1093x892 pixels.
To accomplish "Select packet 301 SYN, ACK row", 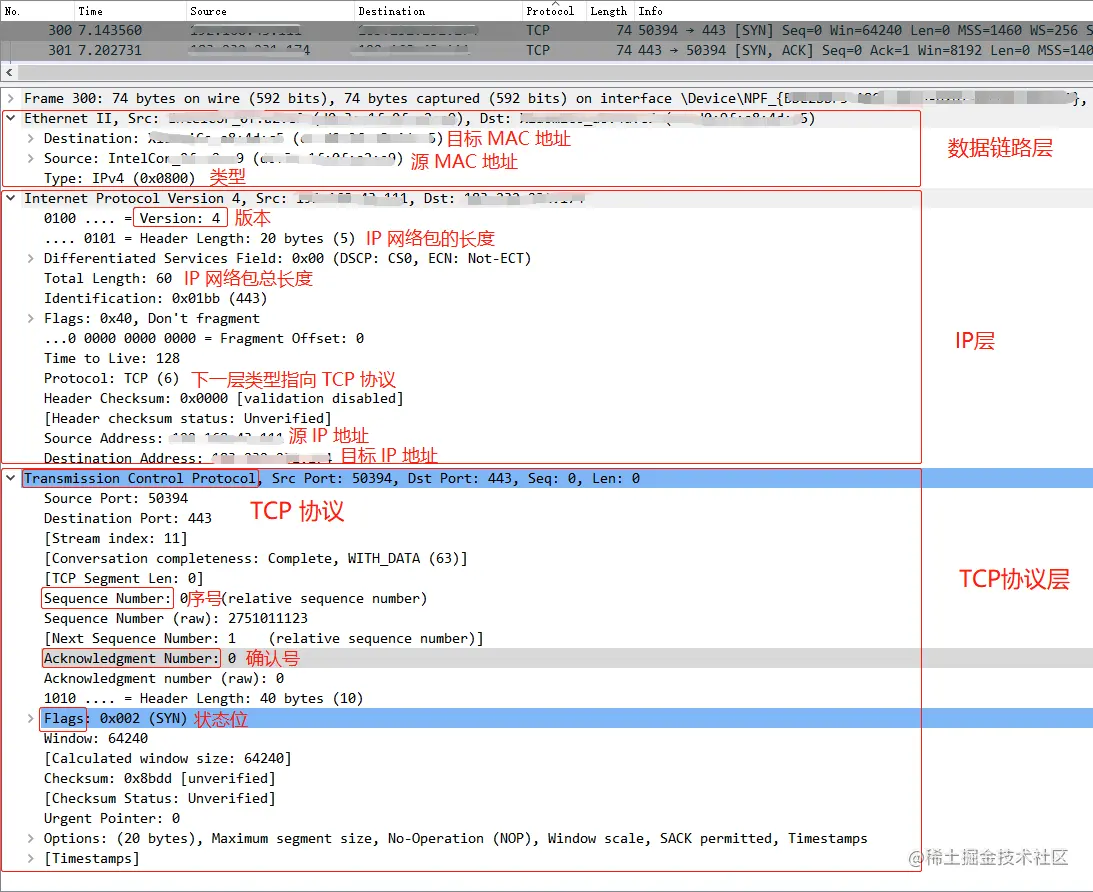I will 546,50.
